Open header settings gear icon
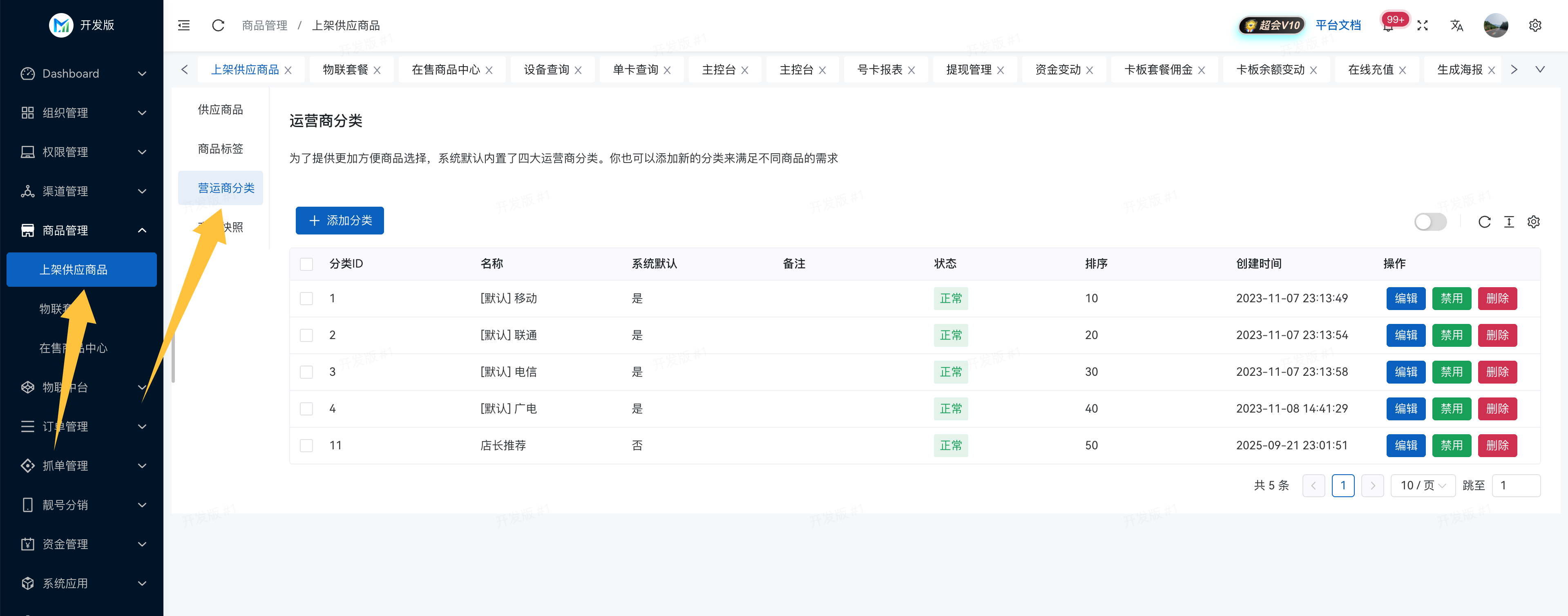Image resolution: width=1568 pixels, height=616 pixels. click(x=1534, y=25)
